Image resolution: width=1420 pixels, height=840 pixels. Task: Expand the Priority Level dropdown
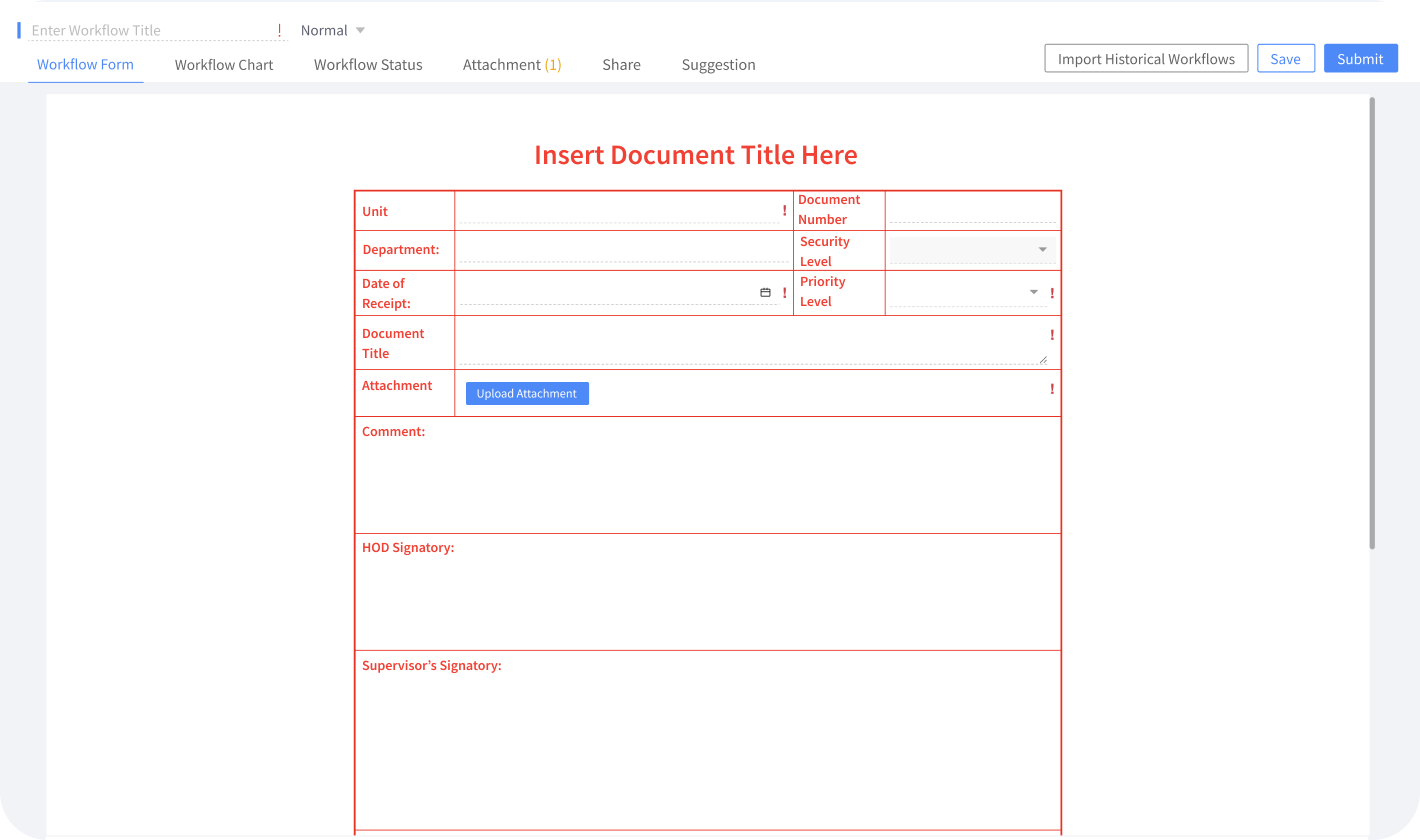click(x=1033, y=292)
